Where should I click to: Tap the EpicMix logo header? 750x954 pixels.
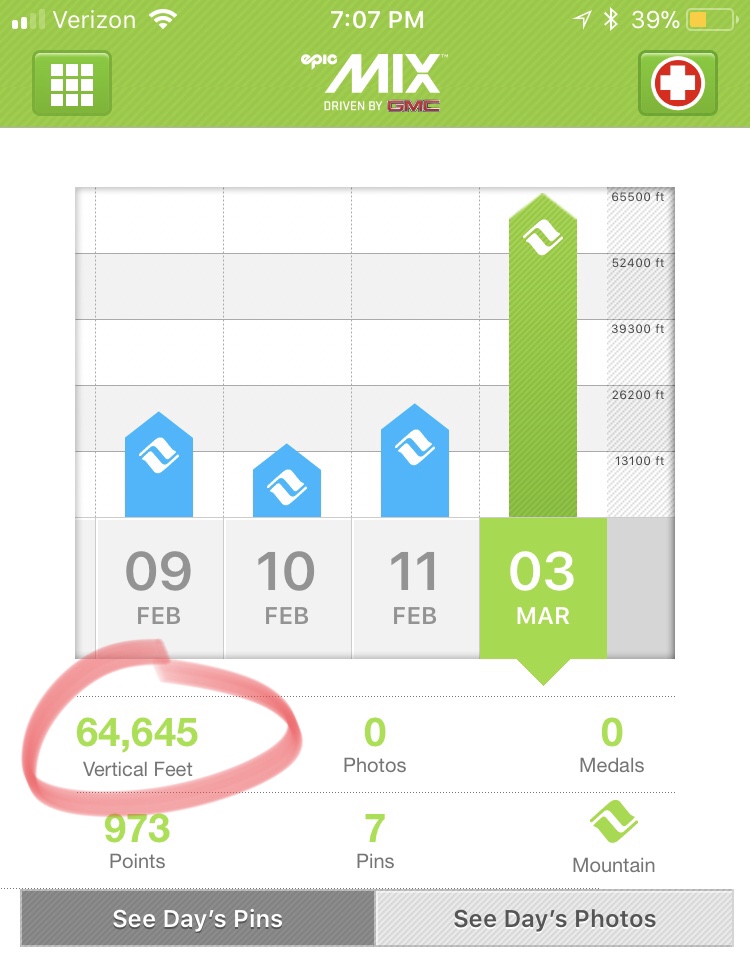point(375,83)
